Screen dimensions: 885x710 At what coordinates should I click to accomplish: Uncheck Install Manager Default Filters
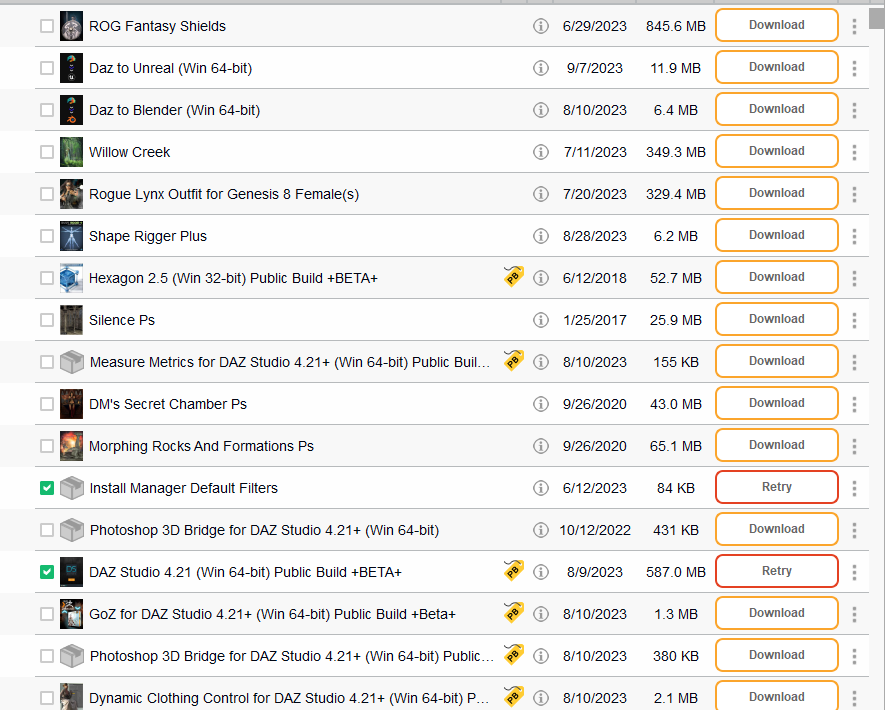pos(47,488)
